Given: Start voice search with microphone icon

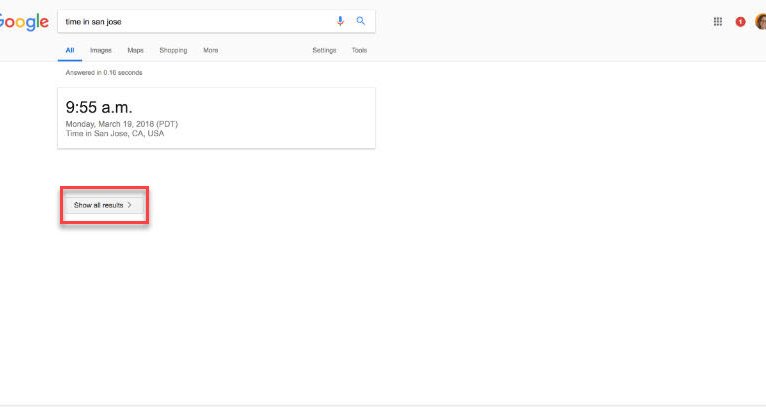Looking at the screenshot, I should [340, 21].
